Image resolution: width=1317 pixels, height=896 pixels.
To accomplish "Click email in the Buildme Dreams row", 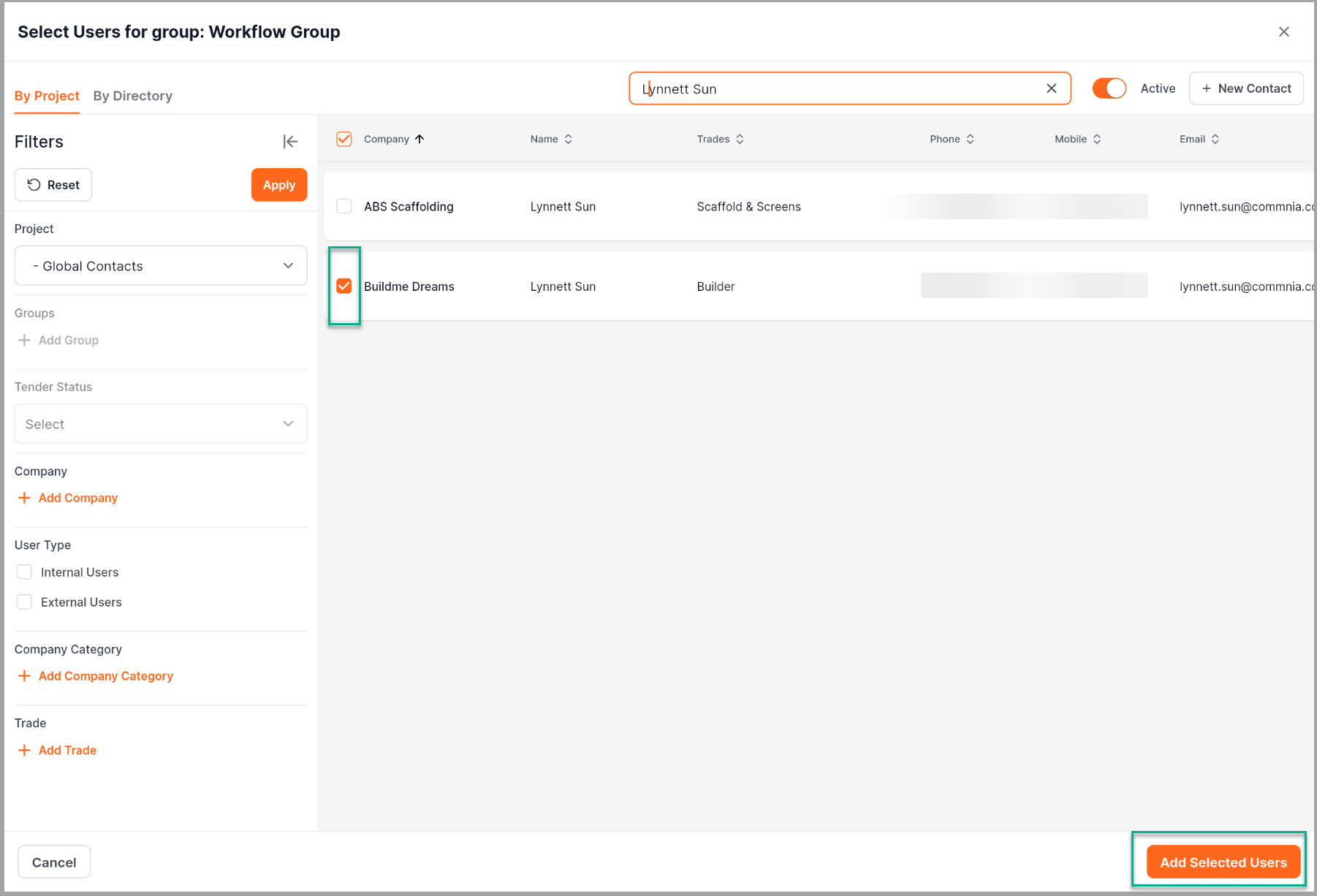I will tap(1247, 286).
